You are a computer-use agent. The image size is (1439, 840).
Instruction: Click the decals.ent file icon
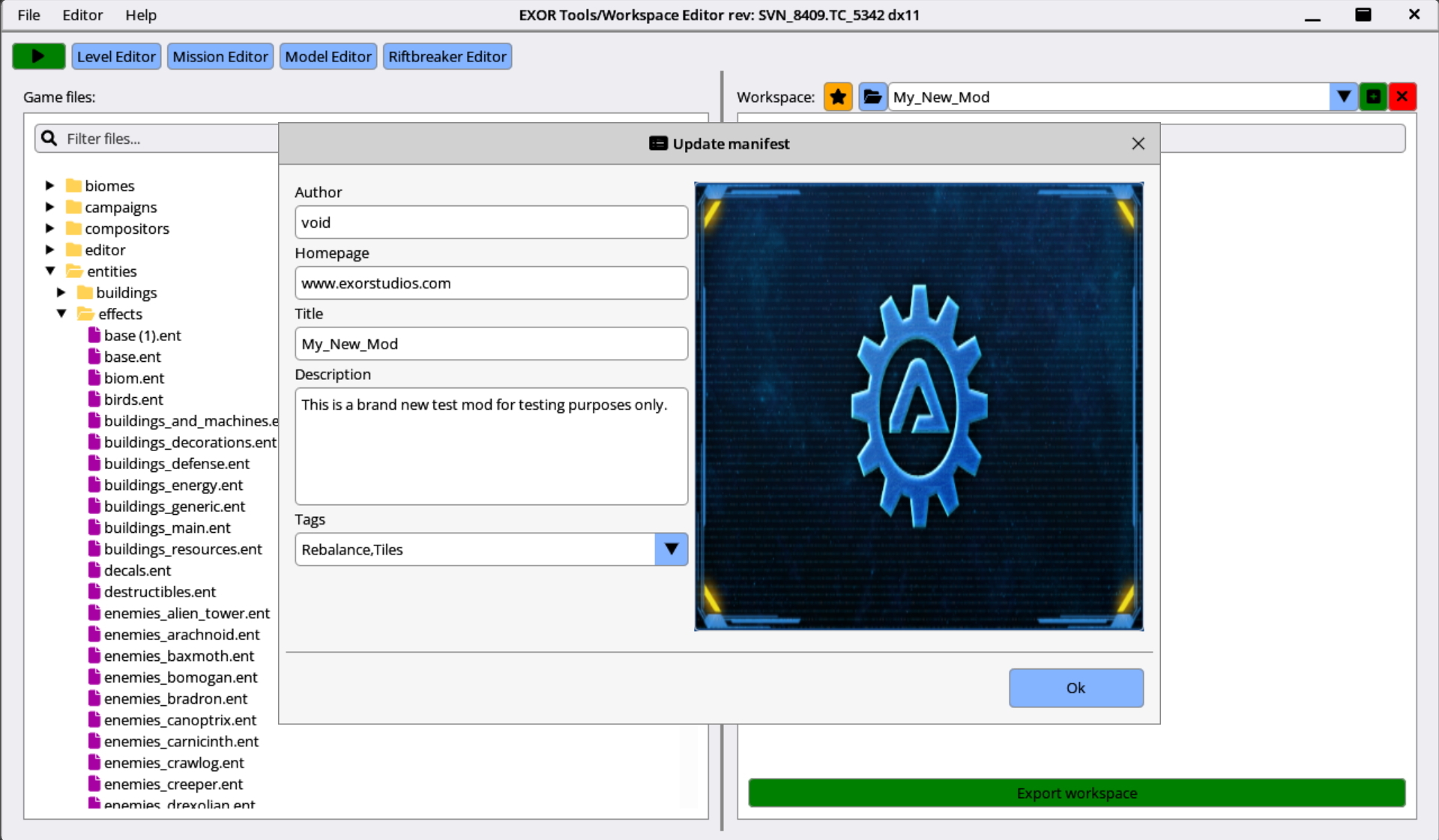94,570
